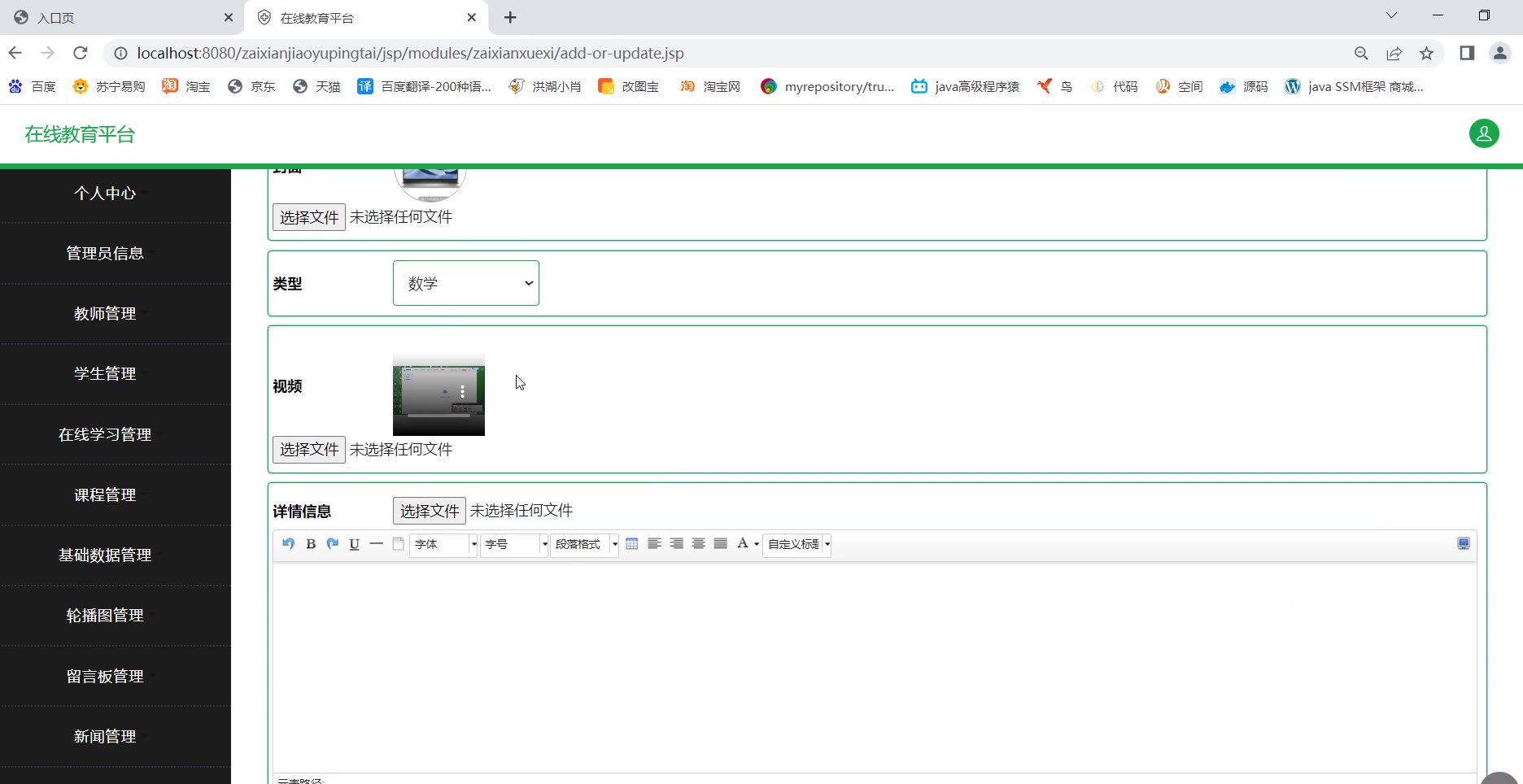Click the blank page icon in editor toolbar
1523x784 pixels.
click(x=398, y=544)
